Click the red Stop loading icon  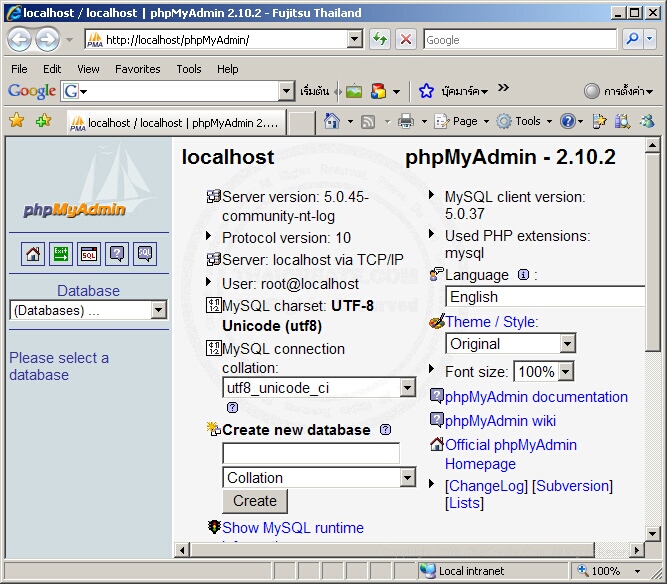(406, 40)
